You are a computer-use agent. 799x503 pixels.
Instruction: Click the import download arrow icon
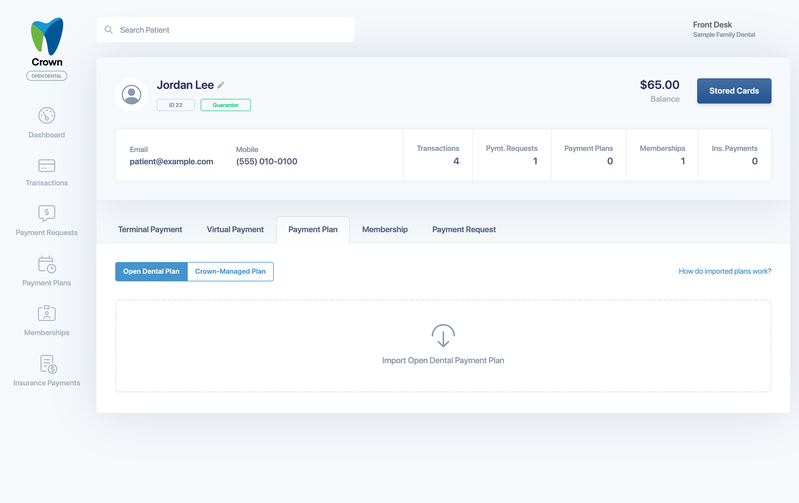443,336
